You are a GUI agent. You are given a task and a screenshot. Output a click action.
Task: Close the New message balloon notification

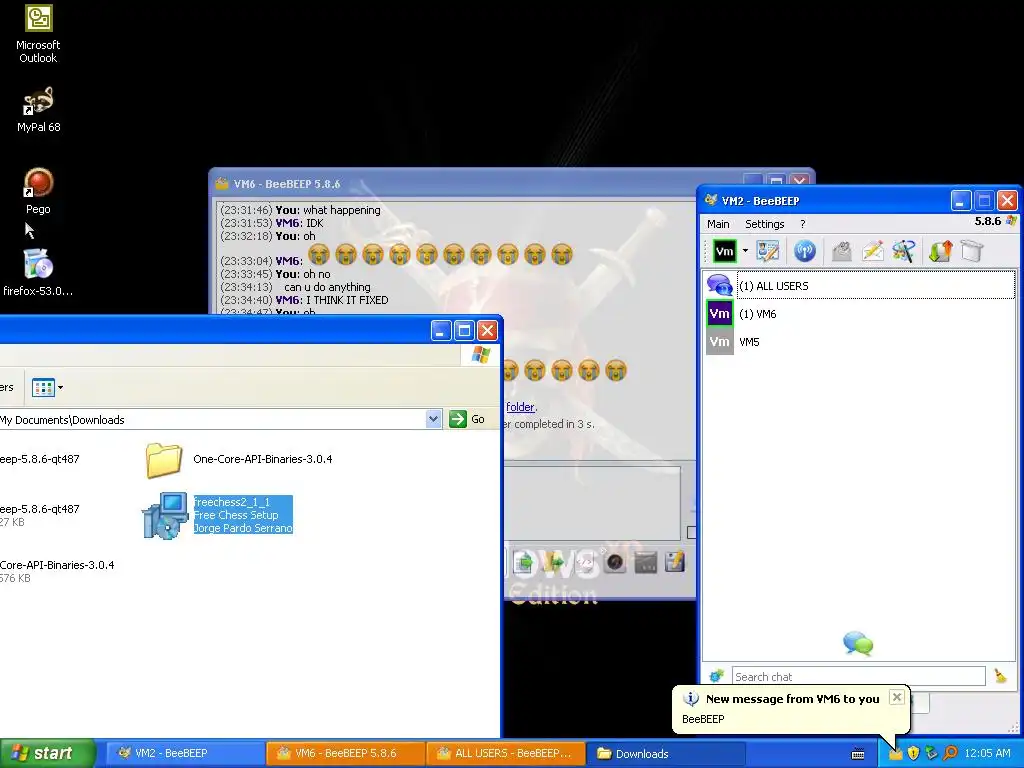[x=897, y=697]
